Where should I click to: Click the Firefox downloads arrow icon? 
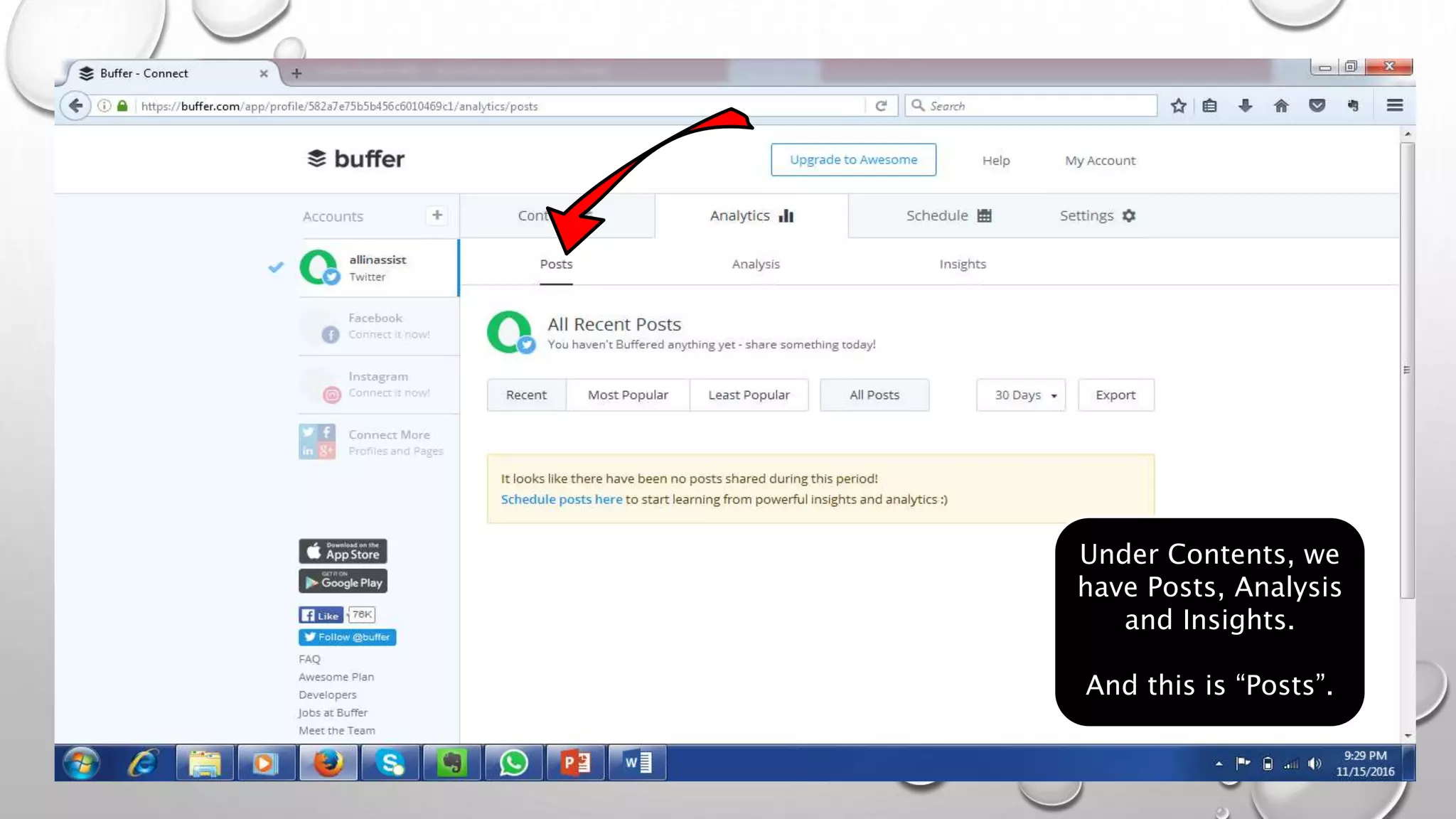(1245, 106)
